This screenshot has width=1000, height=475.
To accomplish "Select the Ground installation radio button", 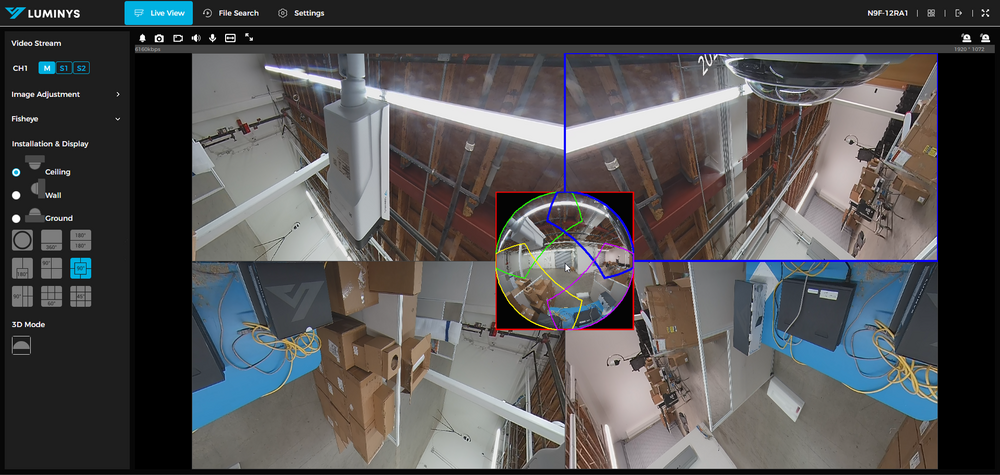I will point(16,218).
